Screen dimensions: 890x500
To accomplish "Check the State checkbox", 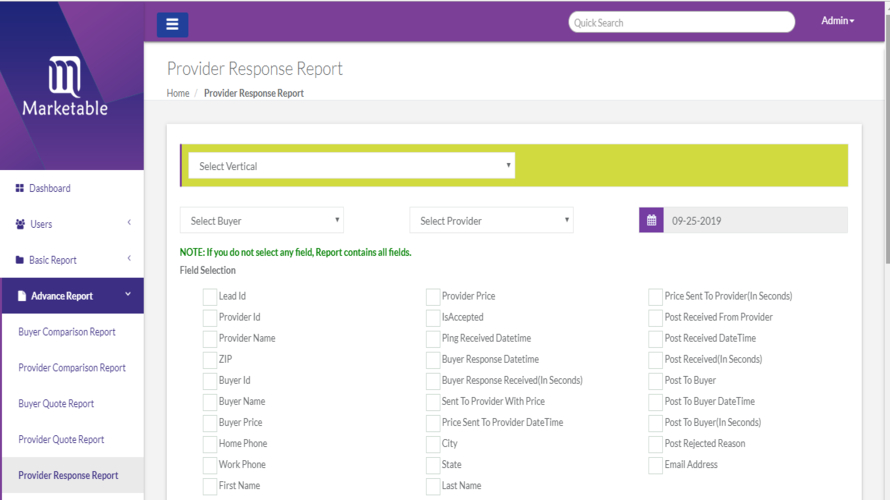I will (x=433, y=464).
